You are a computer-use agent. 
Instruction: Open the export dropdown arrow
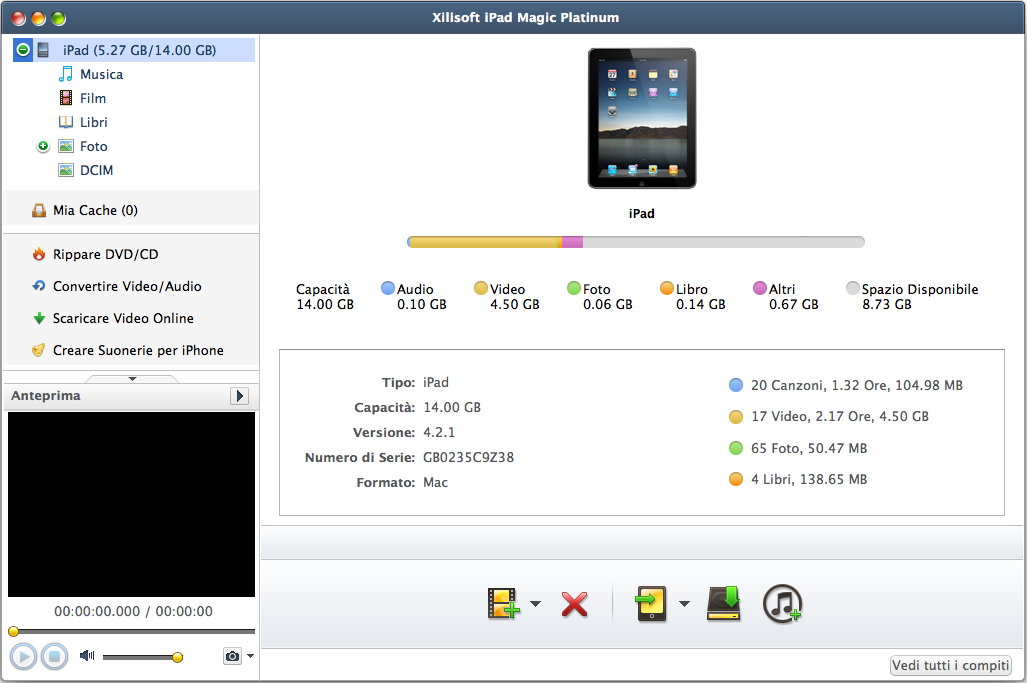[x=684, y=604]
